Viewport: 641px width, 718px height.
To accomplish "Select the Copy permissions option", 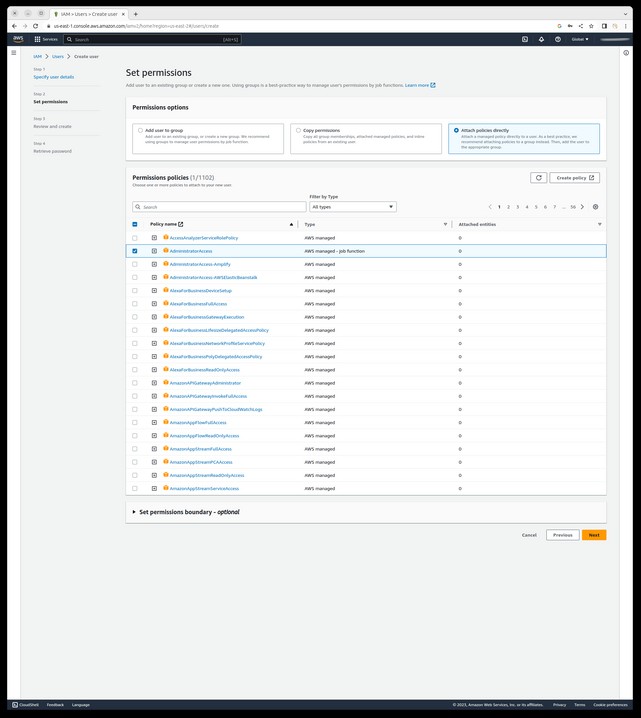I will 299,131.
